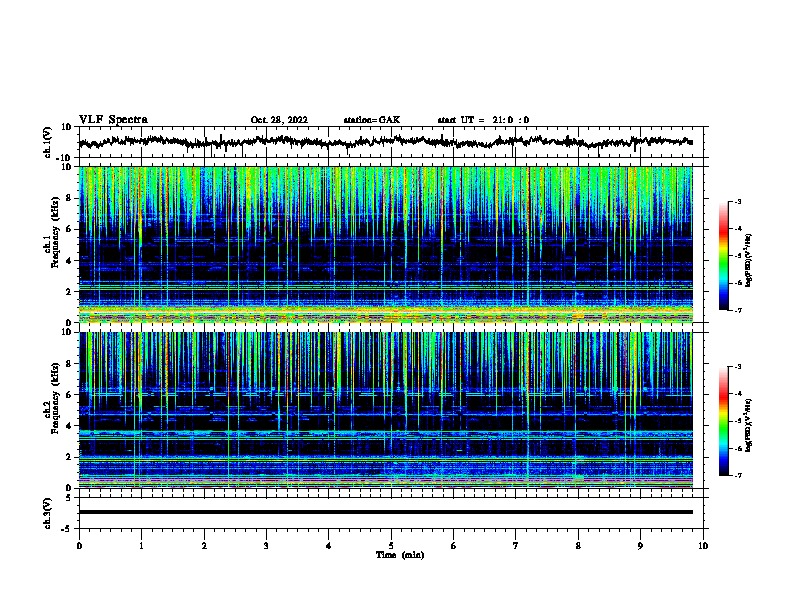Click the "VLF Spectra" plot title
The width and height of the screenshot is (792, 612).
point(113,120)
